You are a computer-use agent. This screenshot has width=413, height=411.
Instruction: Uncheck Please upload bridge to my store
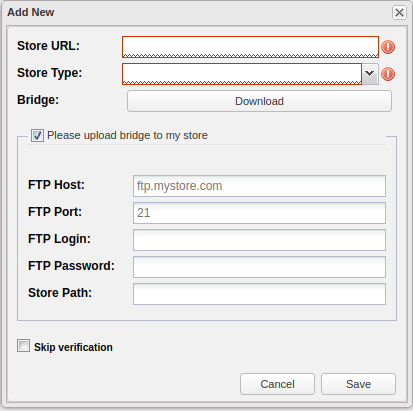37,136
